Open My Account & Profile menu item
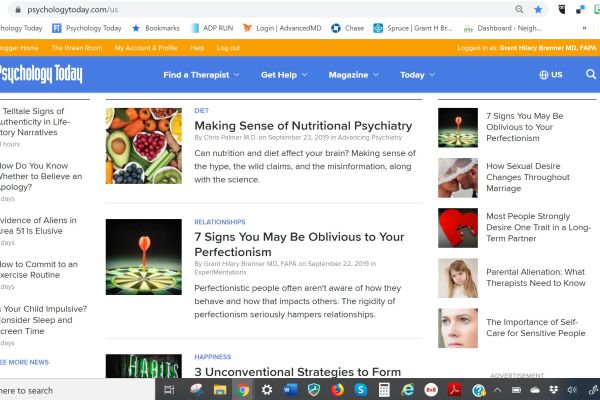Image resolution: width=600 pixels, height=400 pixels. (146, 48)
